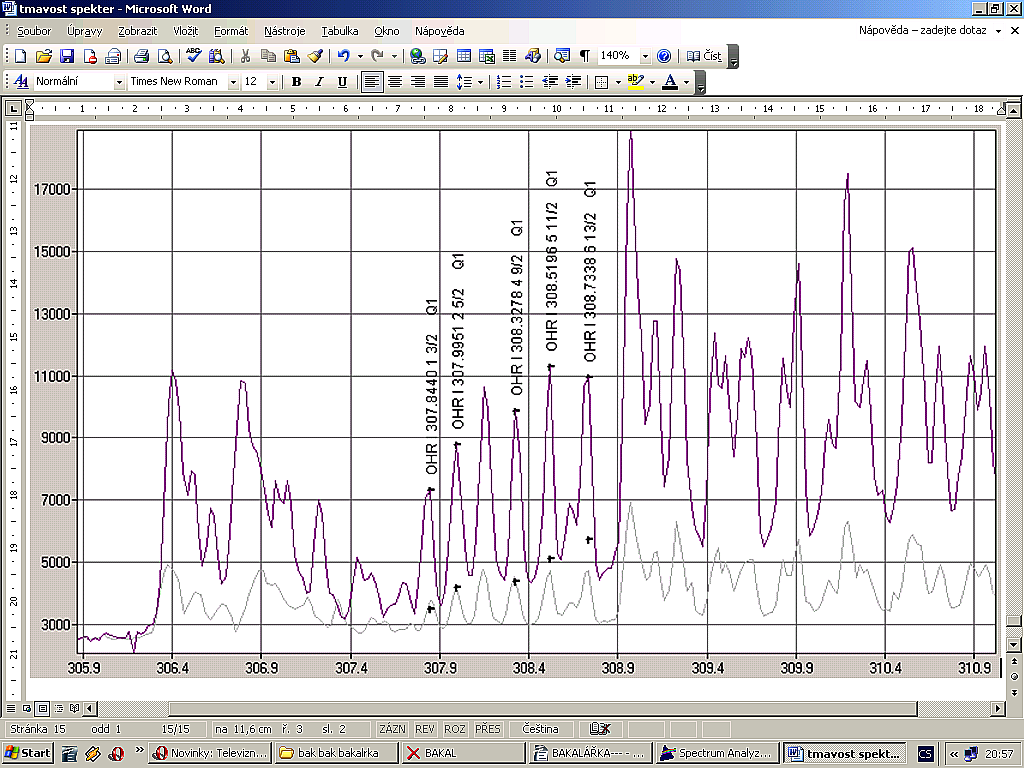
Task: Save the document with the diskette icon
Action: [x=67, y=56]
